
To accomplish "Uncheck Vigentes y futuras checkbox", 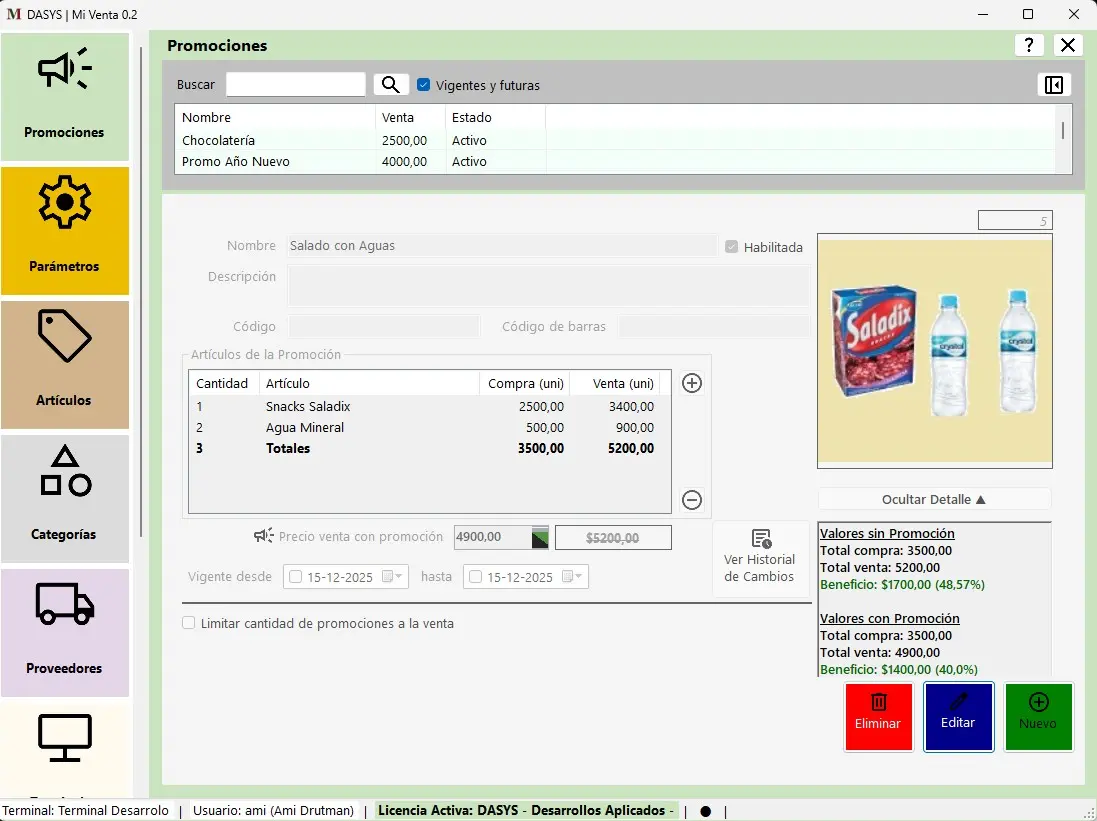I will (424, 85).
